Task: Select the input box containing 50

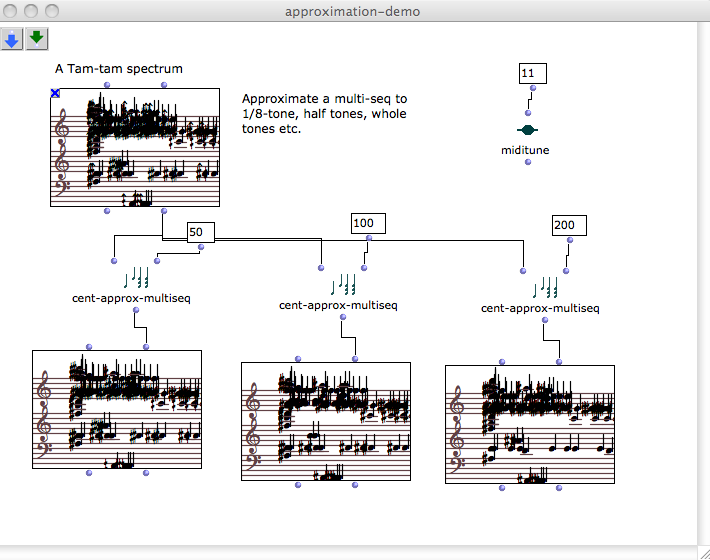Action: tap(197, 232)
